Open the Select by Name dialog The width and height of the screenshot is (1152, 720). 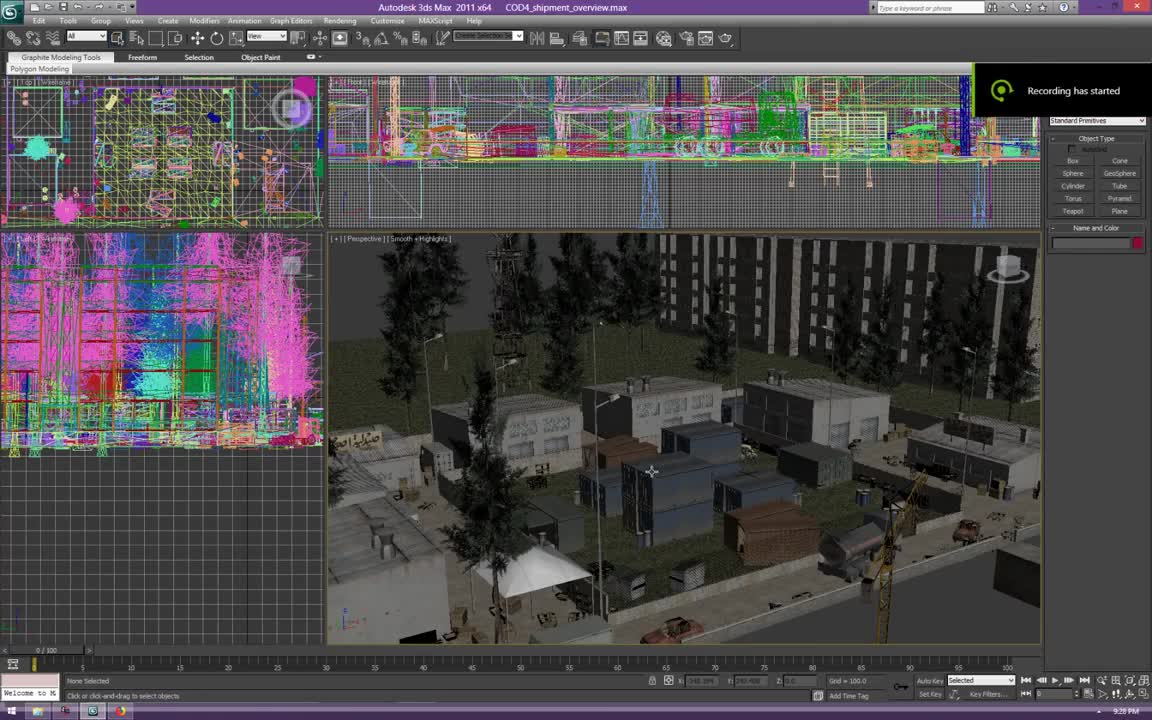[x=138, y=38]
